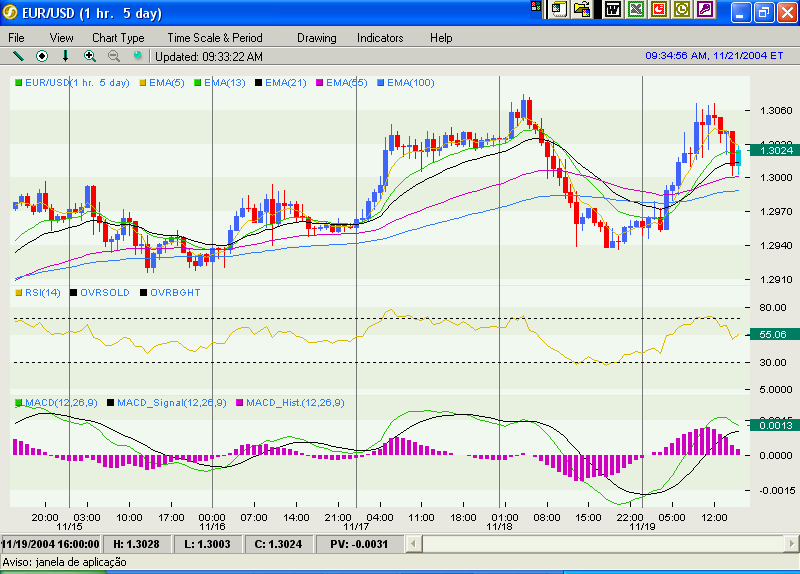Viewport: 800px width, 574px height.
Task: Open the Help menu
Action: 441,38
